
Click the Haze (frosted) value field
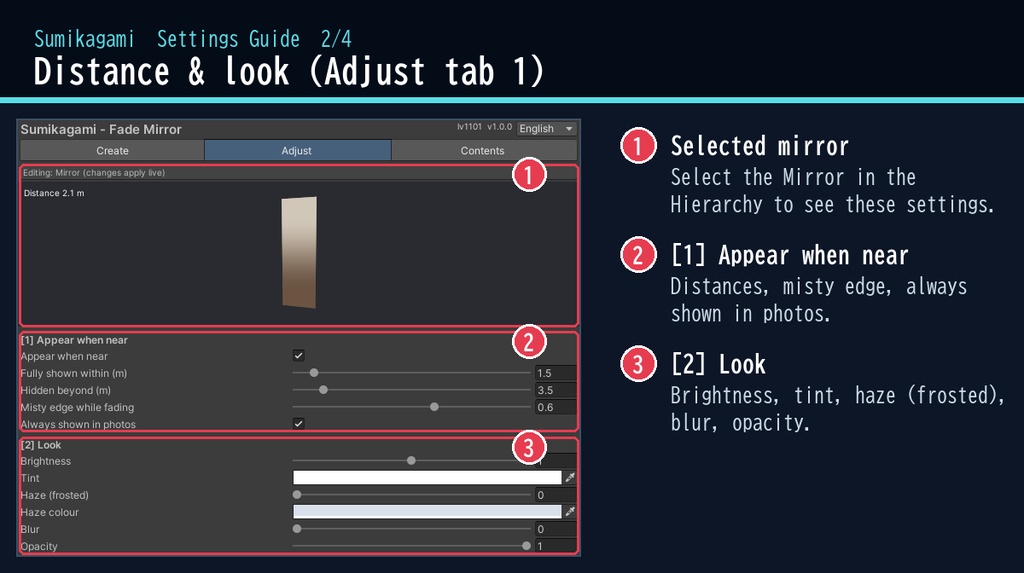(x=555, y=495)
